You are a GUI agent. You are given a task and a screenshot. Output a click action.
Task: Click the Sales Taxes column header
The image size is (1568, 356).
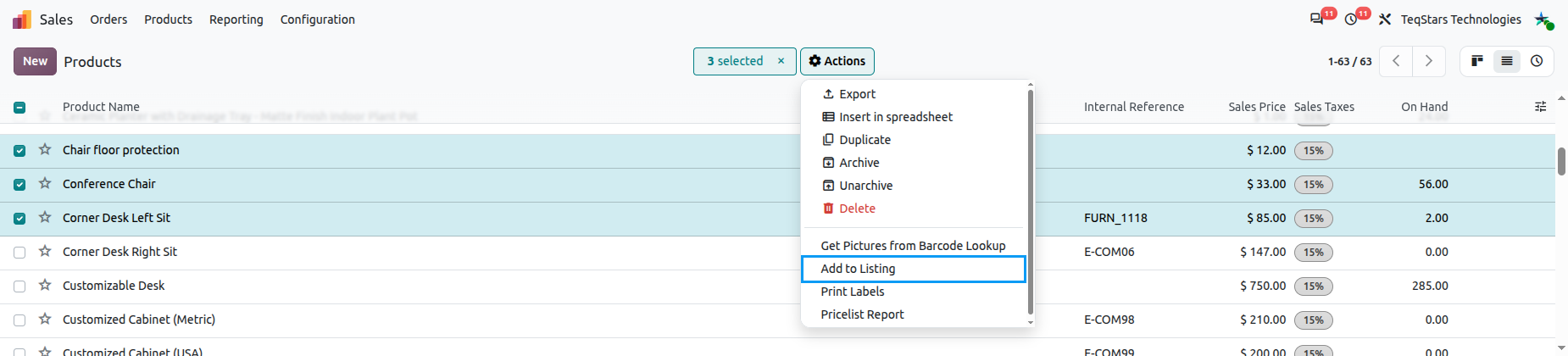[1324, 107]
